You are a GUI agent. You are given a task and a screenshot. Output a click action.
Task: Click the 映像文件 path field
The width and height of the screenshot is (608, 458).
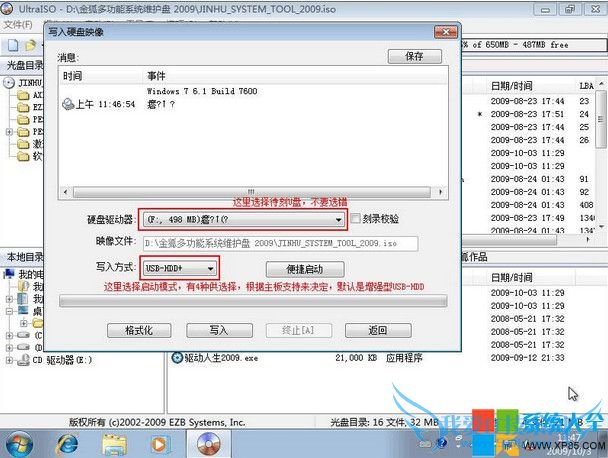tap(280, 244)
